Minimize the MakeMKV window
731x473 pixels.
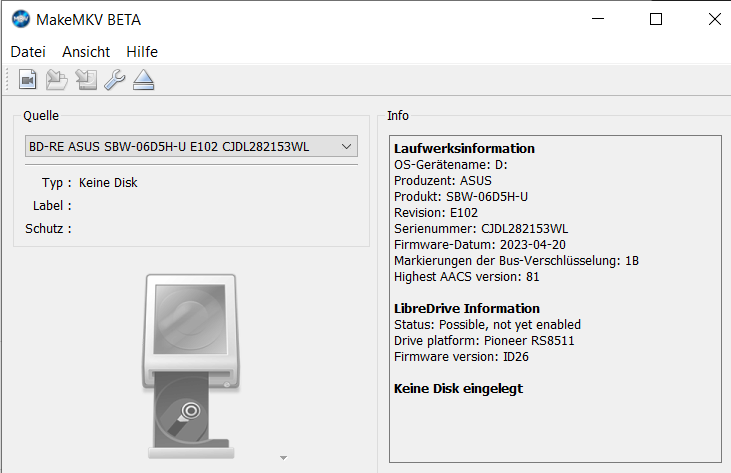[598, 19]
